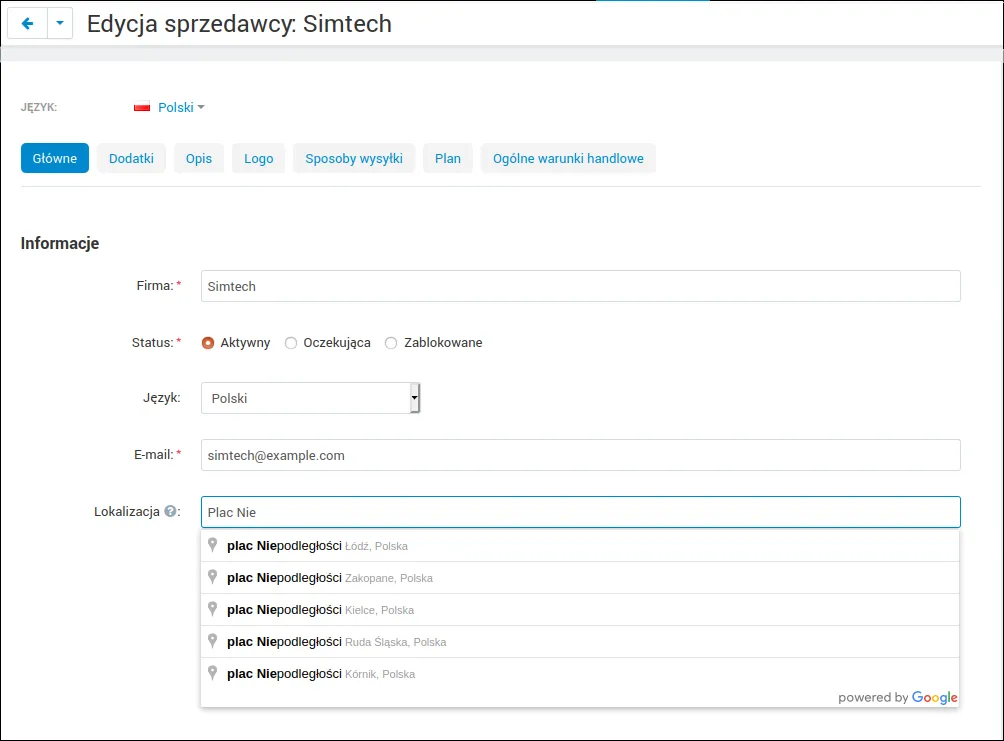Open the Sposoby wysyłki tab
The height and width of the screenshot is (741, 1004).
[354, 158]
